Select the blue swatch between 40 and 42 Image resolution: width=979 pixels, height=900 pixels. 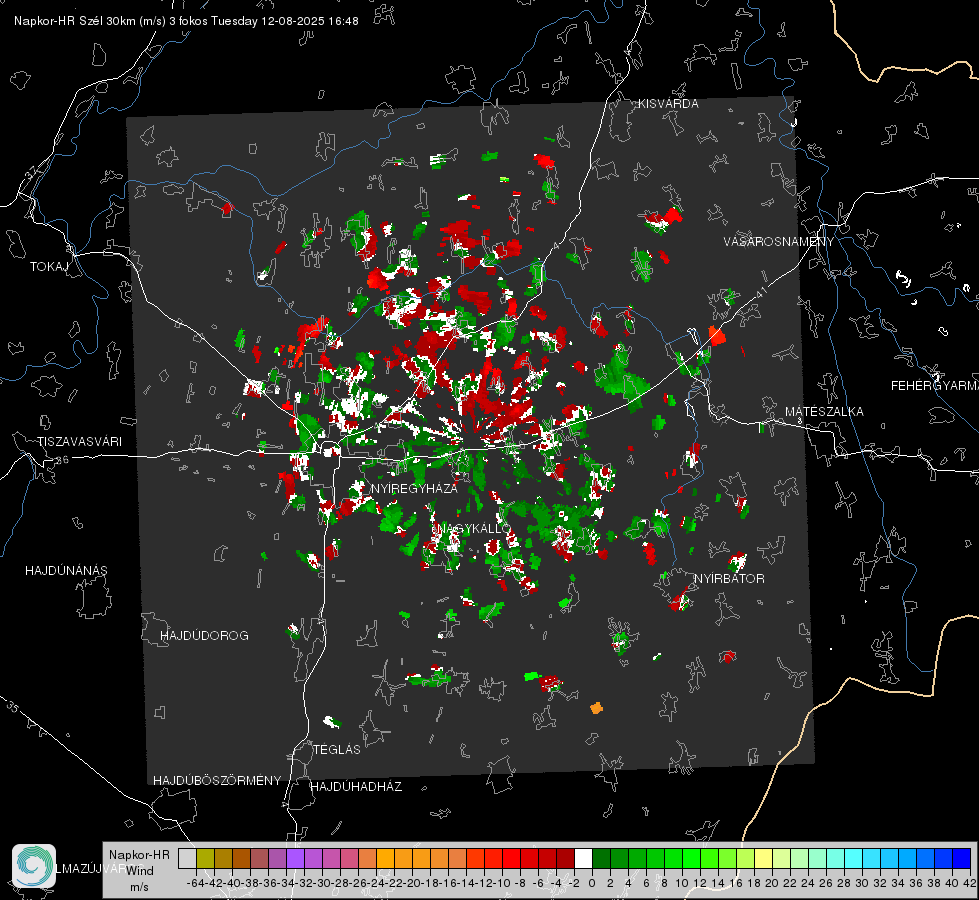pos(962,858)
